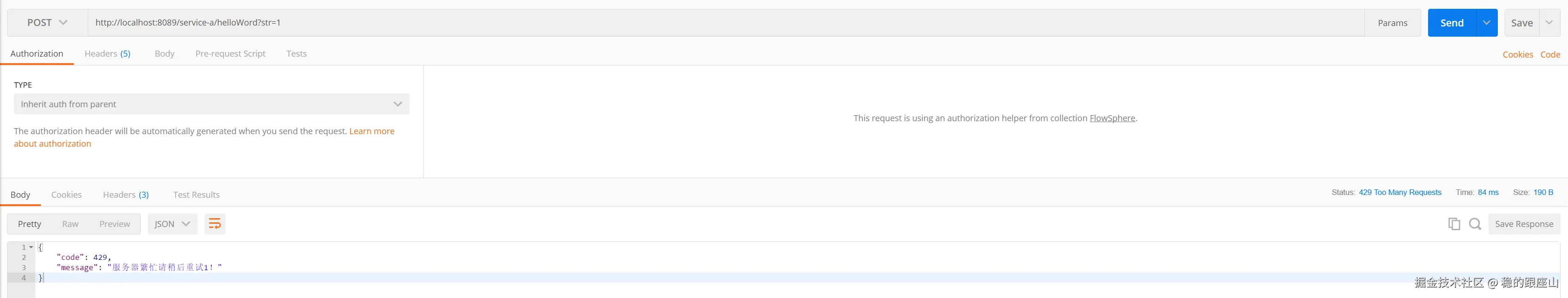Click the Save Response button
1568x298 pixels.
(1523, 224)
